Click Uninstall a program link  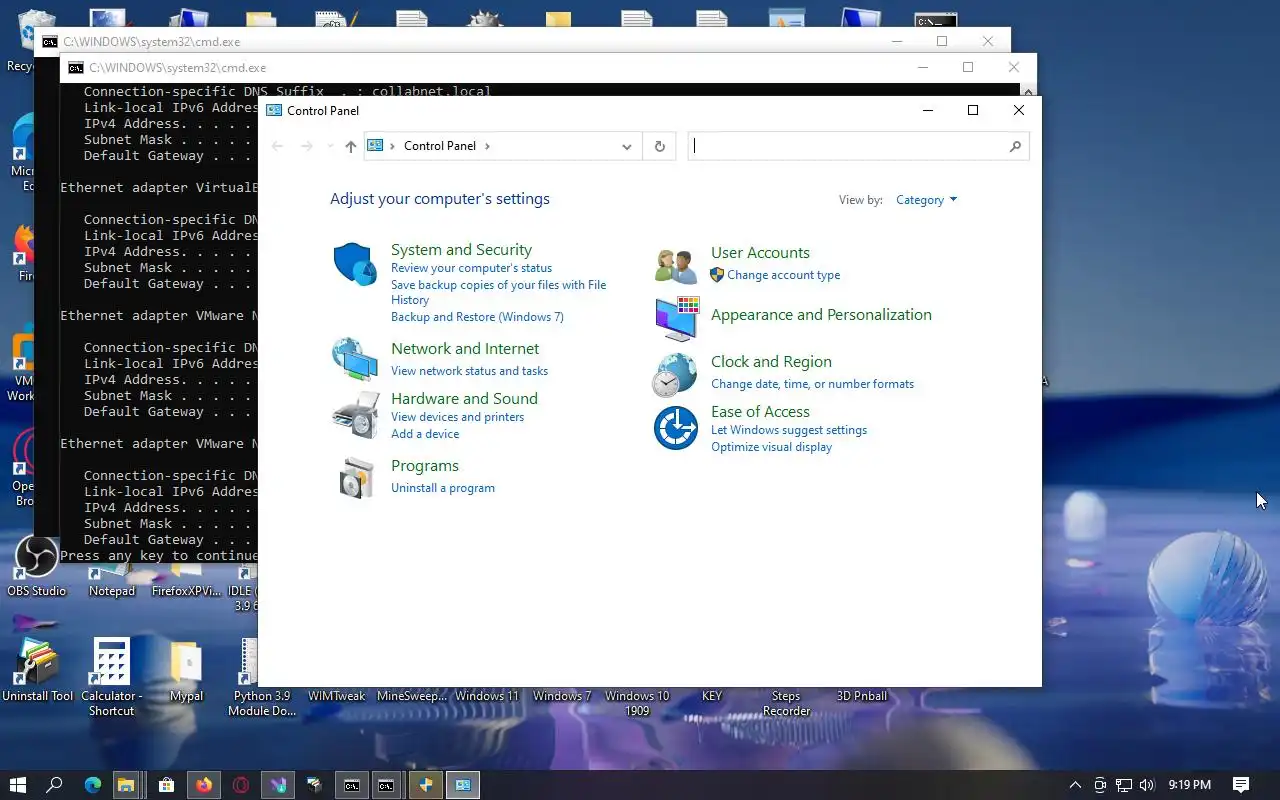[x=443, y=488]
